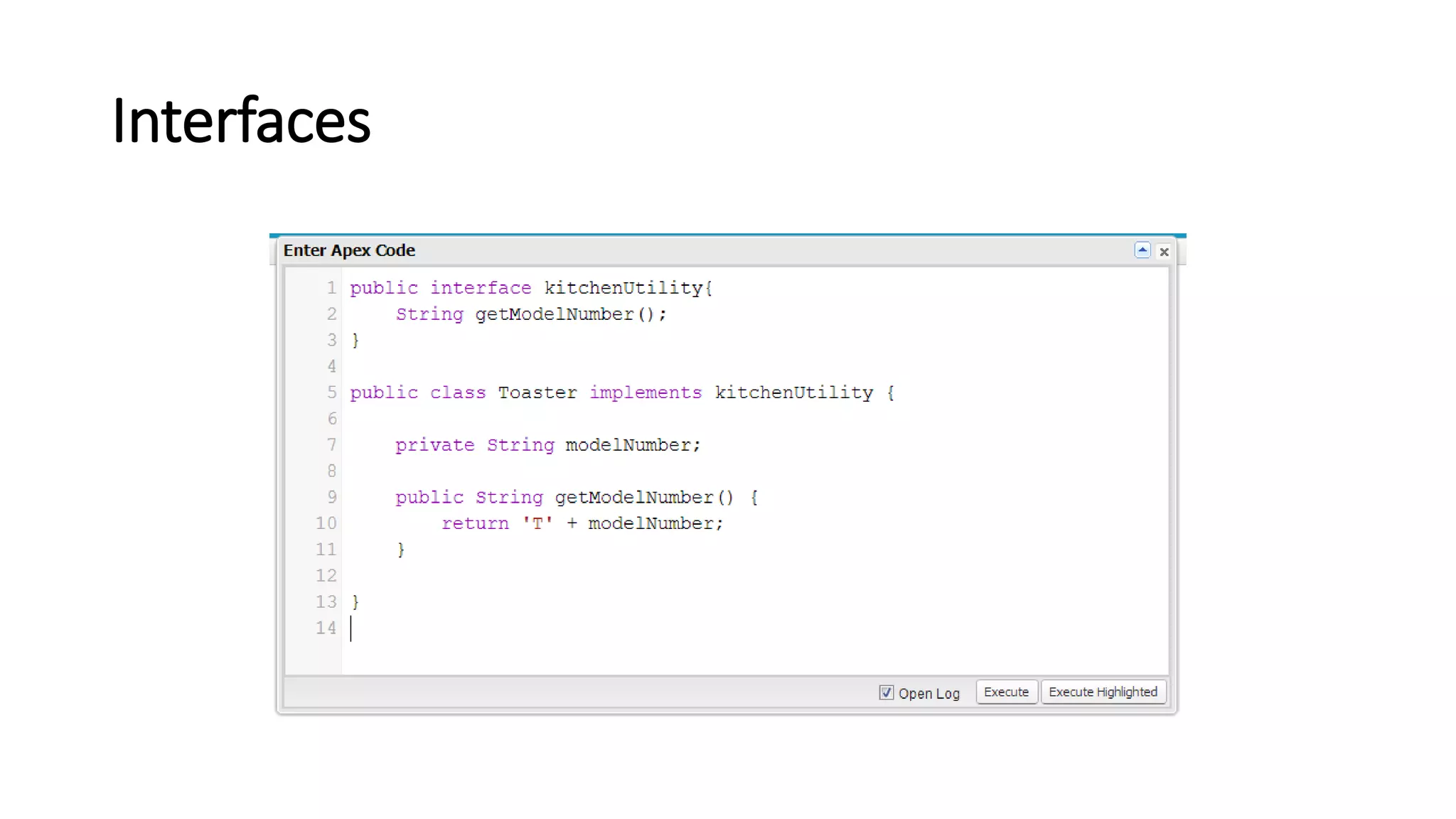
Task: Click line number 5 in the gutter
Action: tap(331, 392)
